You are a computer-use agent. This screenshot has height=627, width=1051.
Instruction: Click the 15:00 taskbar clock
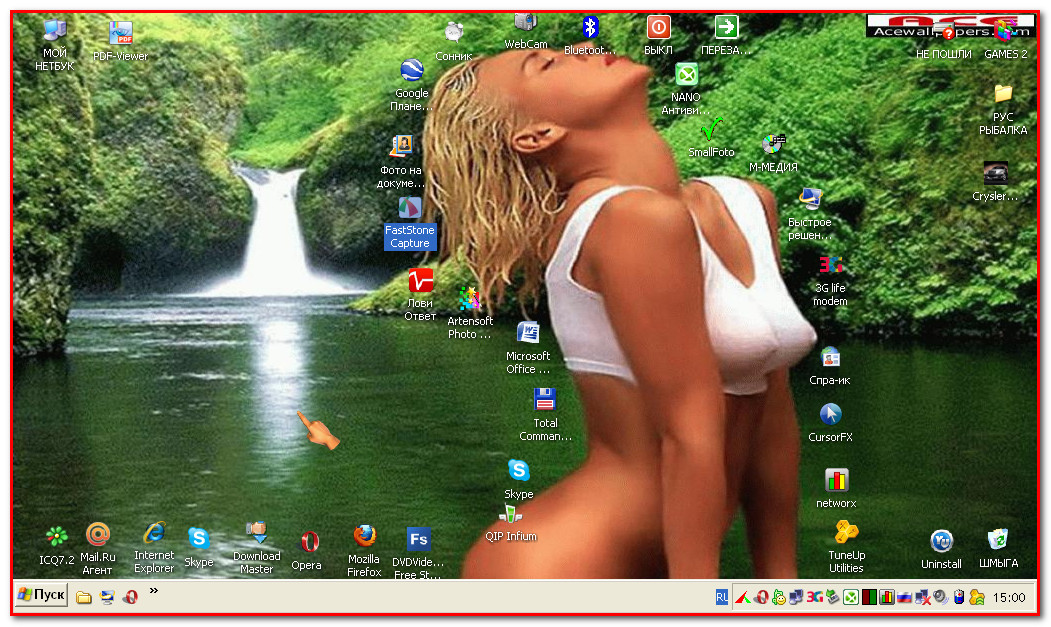pyautogui.click(x=1009, y=597)
